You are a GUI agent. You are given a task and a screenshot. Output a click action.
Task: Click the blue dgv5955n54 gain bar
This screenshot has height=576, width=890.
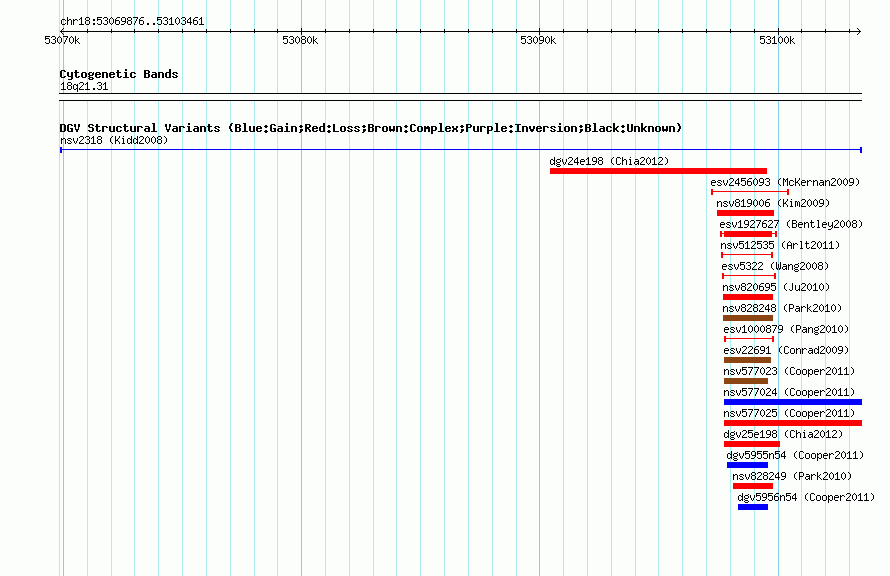pos(748,465)
